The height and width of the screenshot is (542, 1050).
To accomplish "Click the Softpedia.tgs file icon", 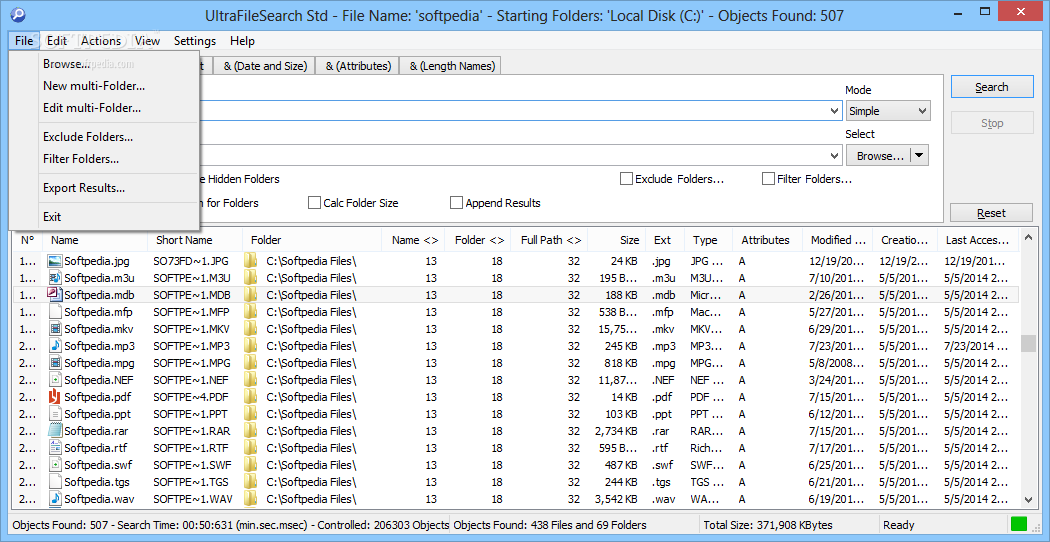I will 55,482.
